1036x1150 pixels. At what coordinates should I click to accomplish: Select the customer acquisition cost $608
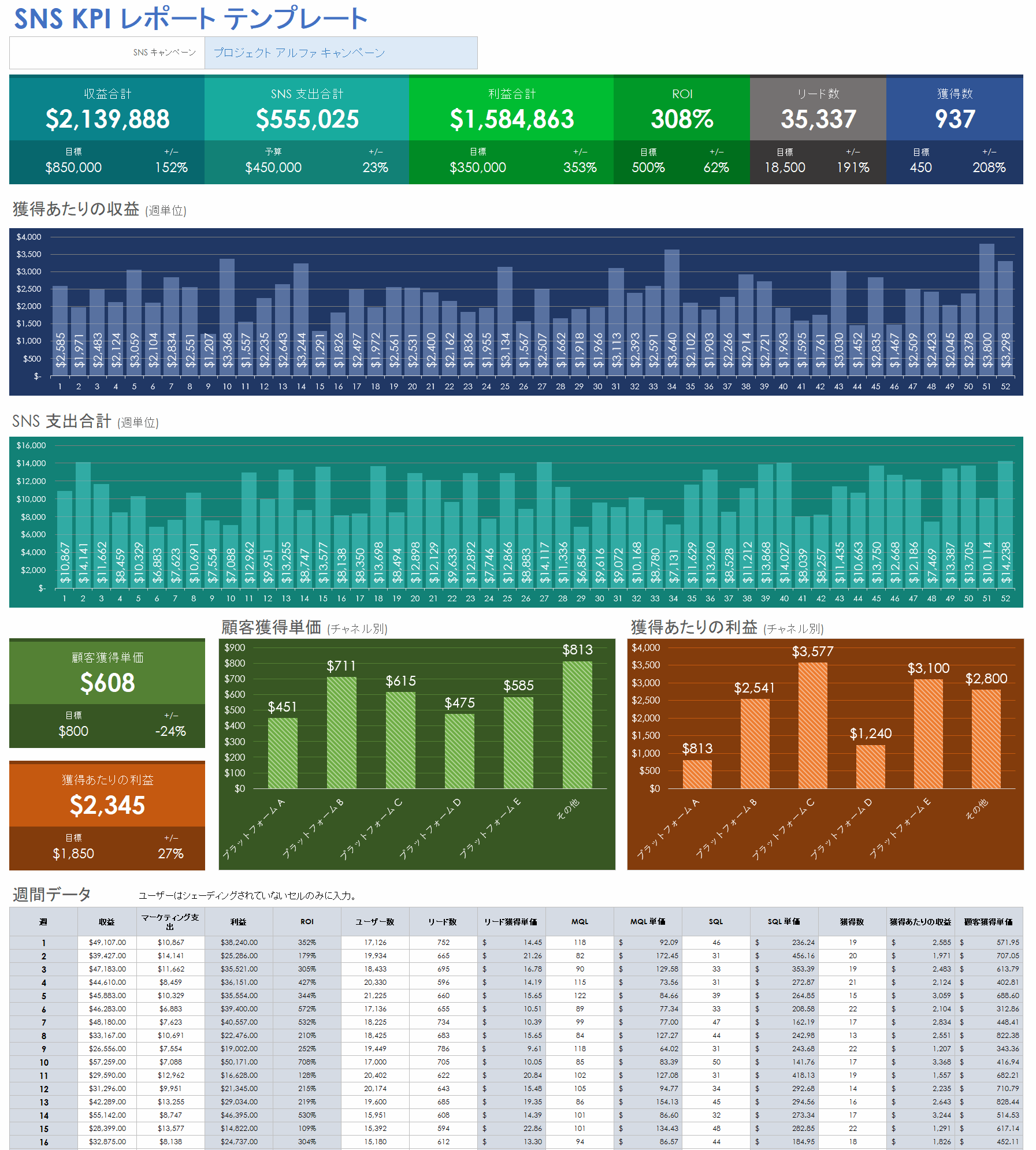click(x=107, y=683)
